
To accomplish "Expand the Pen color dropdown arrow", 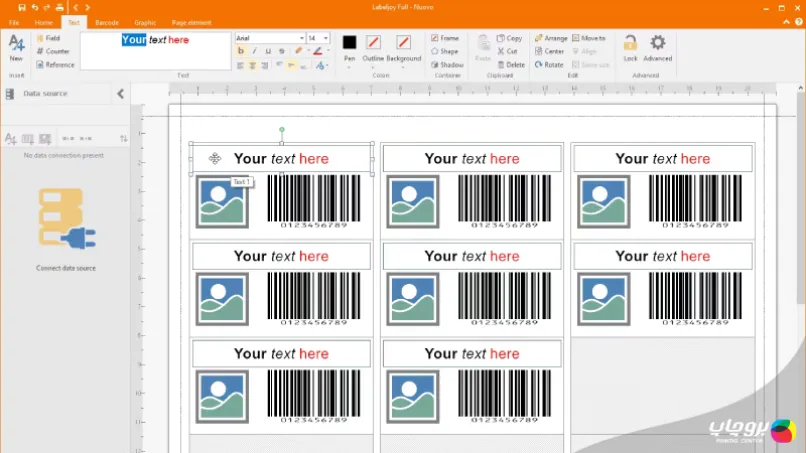I will [x=350, y=67].
